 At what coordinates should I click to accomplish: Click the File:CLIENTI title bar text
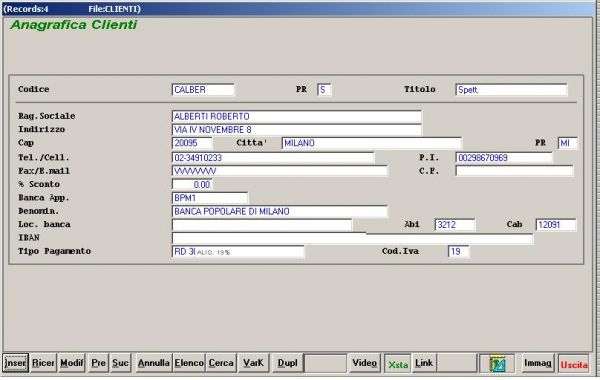click(114, 9)
